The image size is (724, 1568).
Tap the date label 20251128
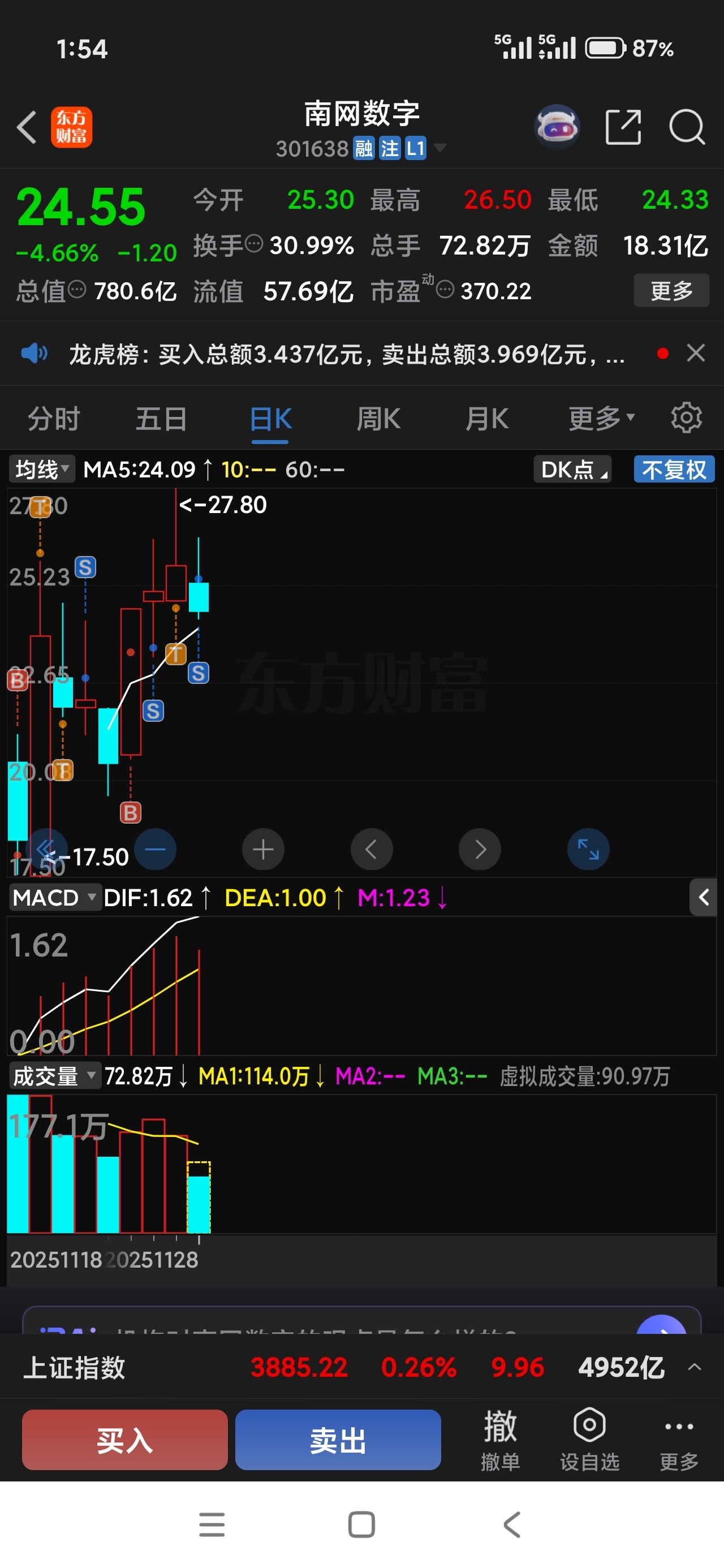[x=152, y=1259]
